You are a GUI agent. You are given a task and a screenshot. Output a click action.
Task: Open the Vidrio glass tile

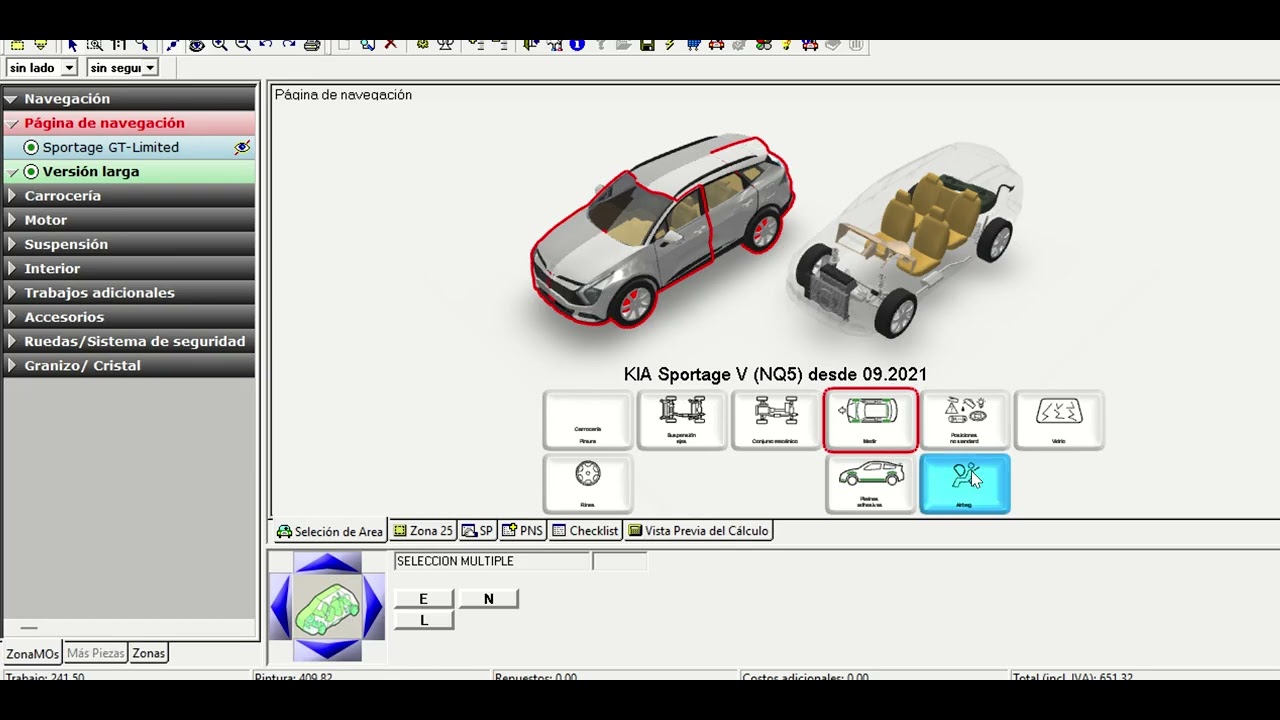pyautogui.click(x=1059, y=420)
